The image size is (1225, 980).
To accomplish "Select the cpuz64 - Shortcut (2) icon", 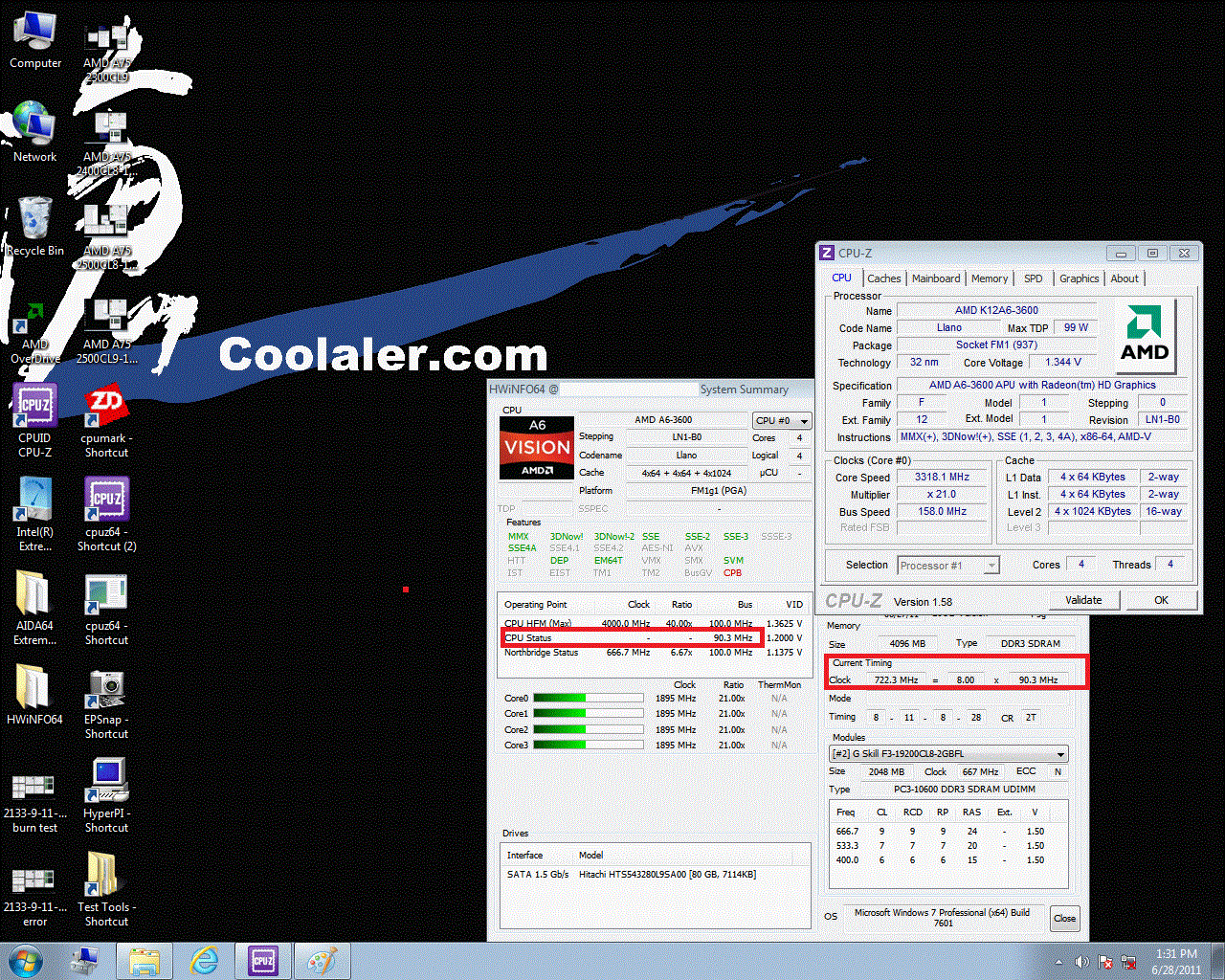I will pos(106,515).
